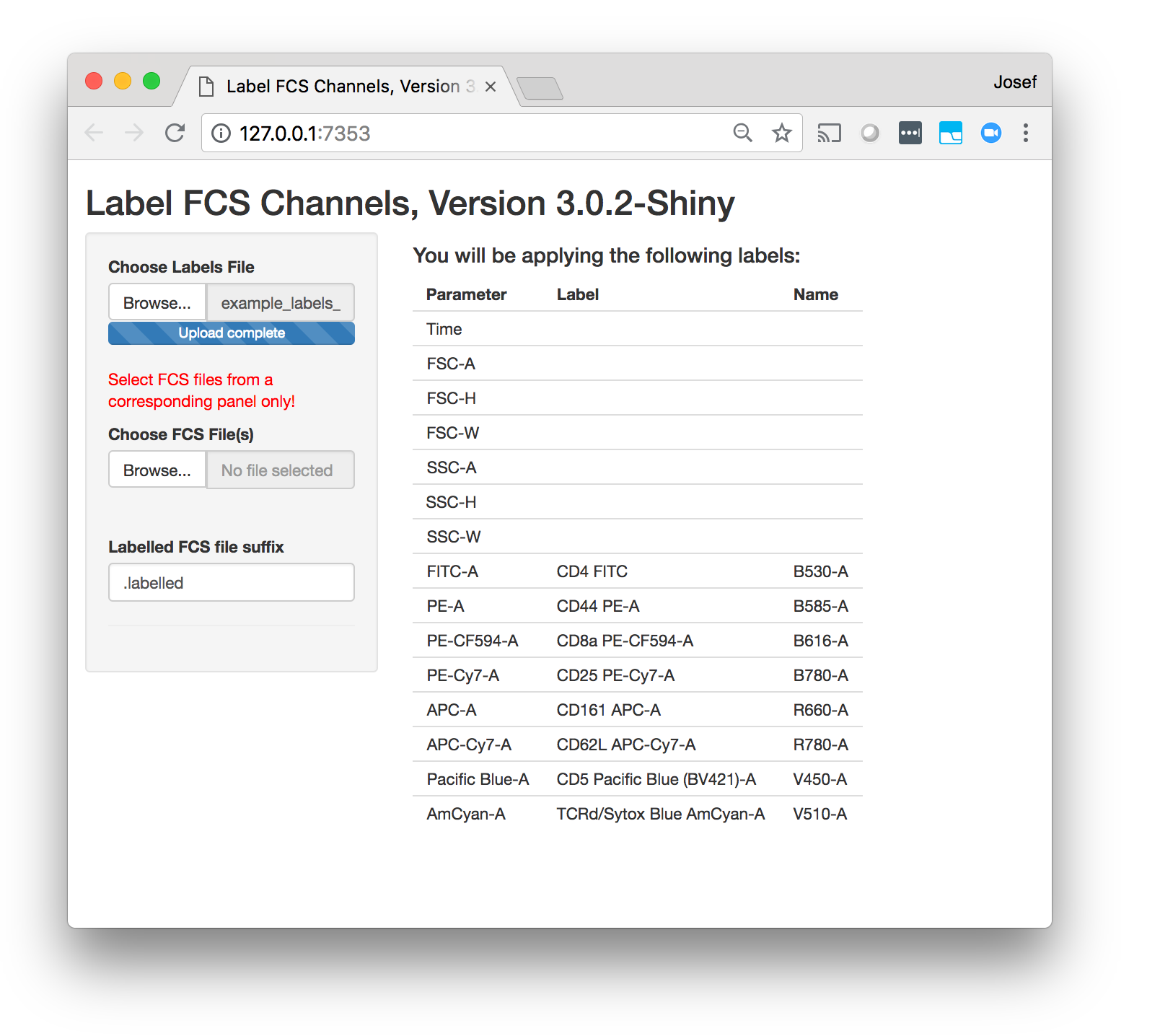Click the browser forward arrow
This screenshot has height=1036, width=1160.
pos(134,133)
